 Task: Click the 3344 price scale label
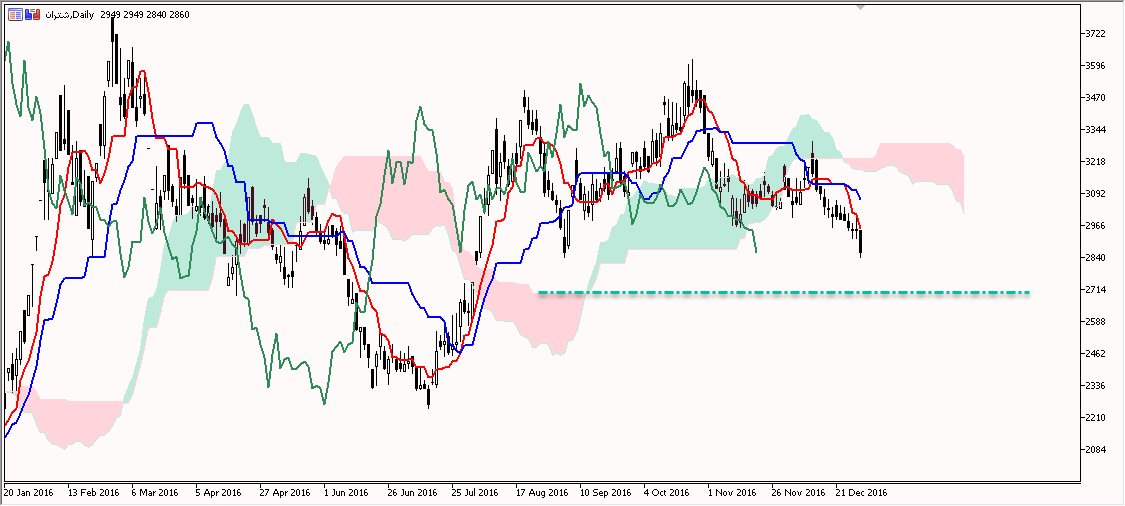pos(1097,130)
